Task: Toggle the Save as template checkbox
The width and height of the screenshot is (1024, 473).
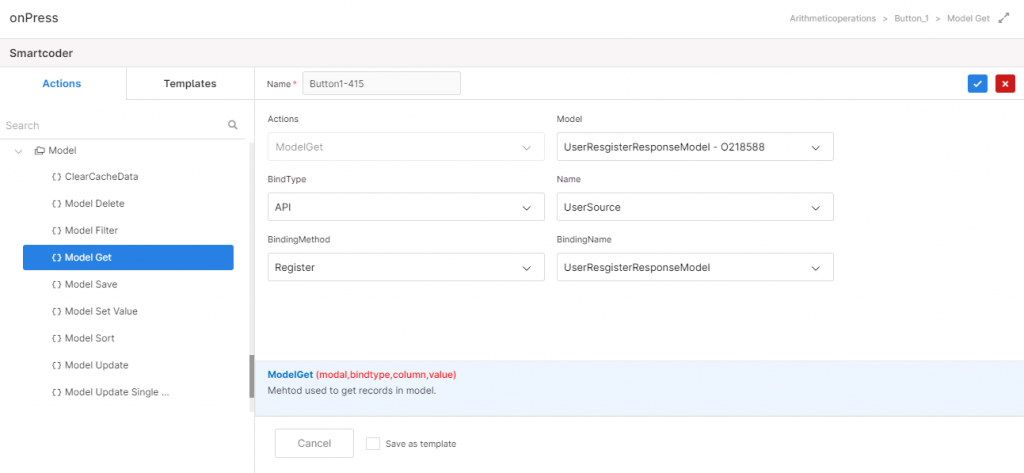Action: (373, 444)
